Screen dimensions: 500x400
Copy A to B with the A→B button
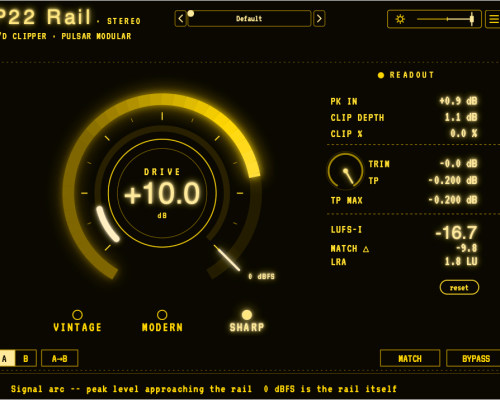click(x=60, y=358)
